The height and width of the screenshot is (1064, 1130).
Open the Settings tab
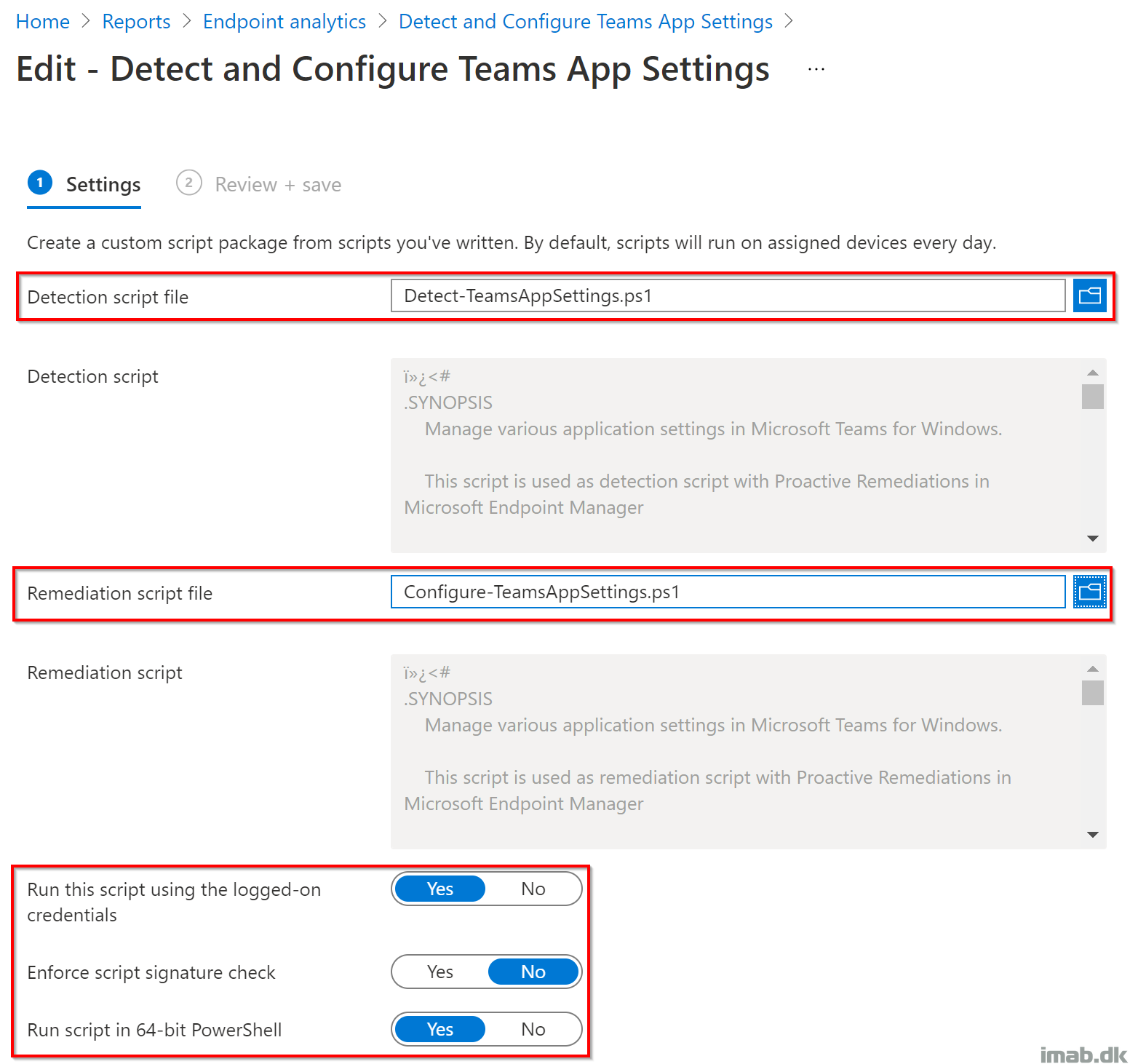point(84,185)
